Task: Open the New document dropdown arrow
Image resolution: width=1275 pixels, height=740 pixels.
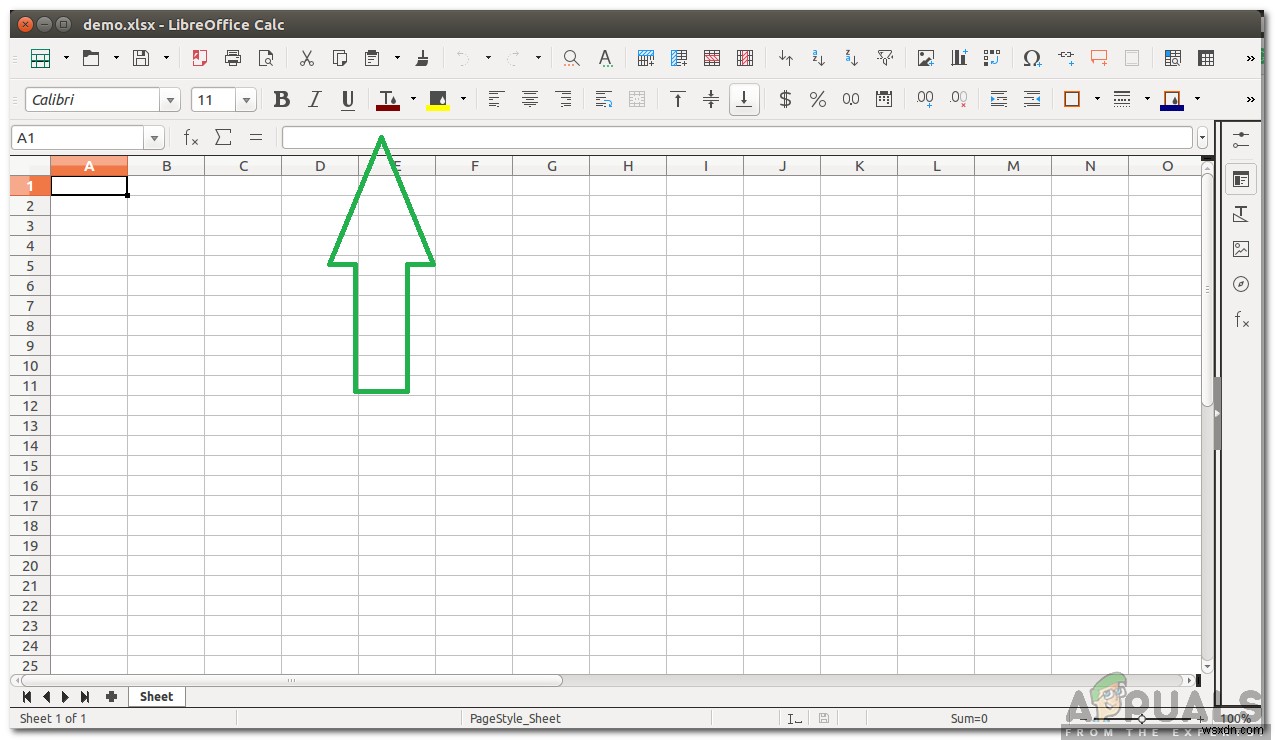Action: [66, 58]
